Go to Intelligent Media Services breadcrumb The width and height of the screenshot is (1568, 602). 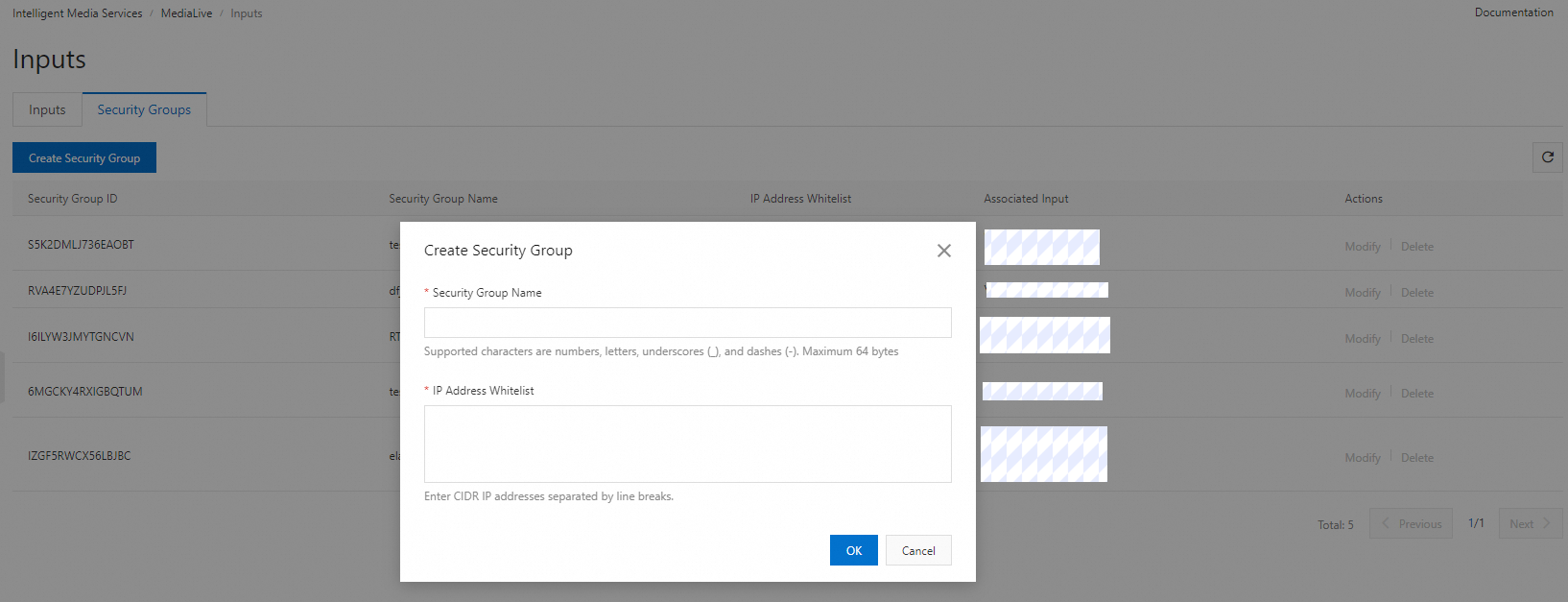tap(77, 13)
